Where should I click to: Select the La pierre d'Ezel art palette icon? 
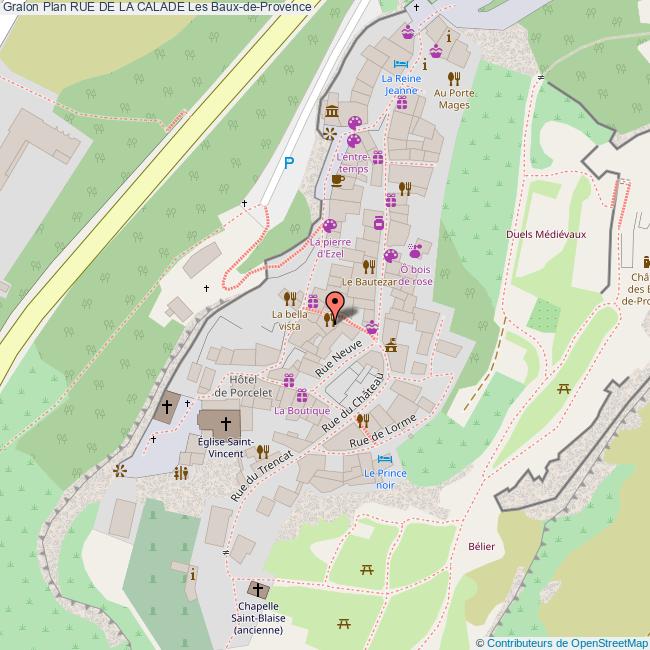tap(330, 225)
